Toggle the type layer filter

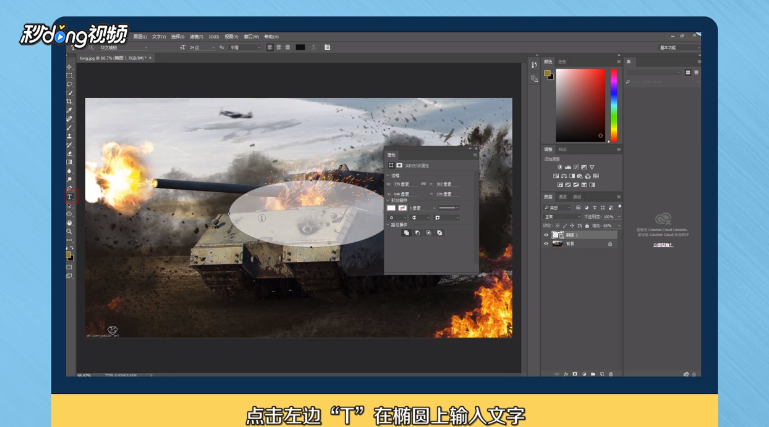(x=594, y=207)
